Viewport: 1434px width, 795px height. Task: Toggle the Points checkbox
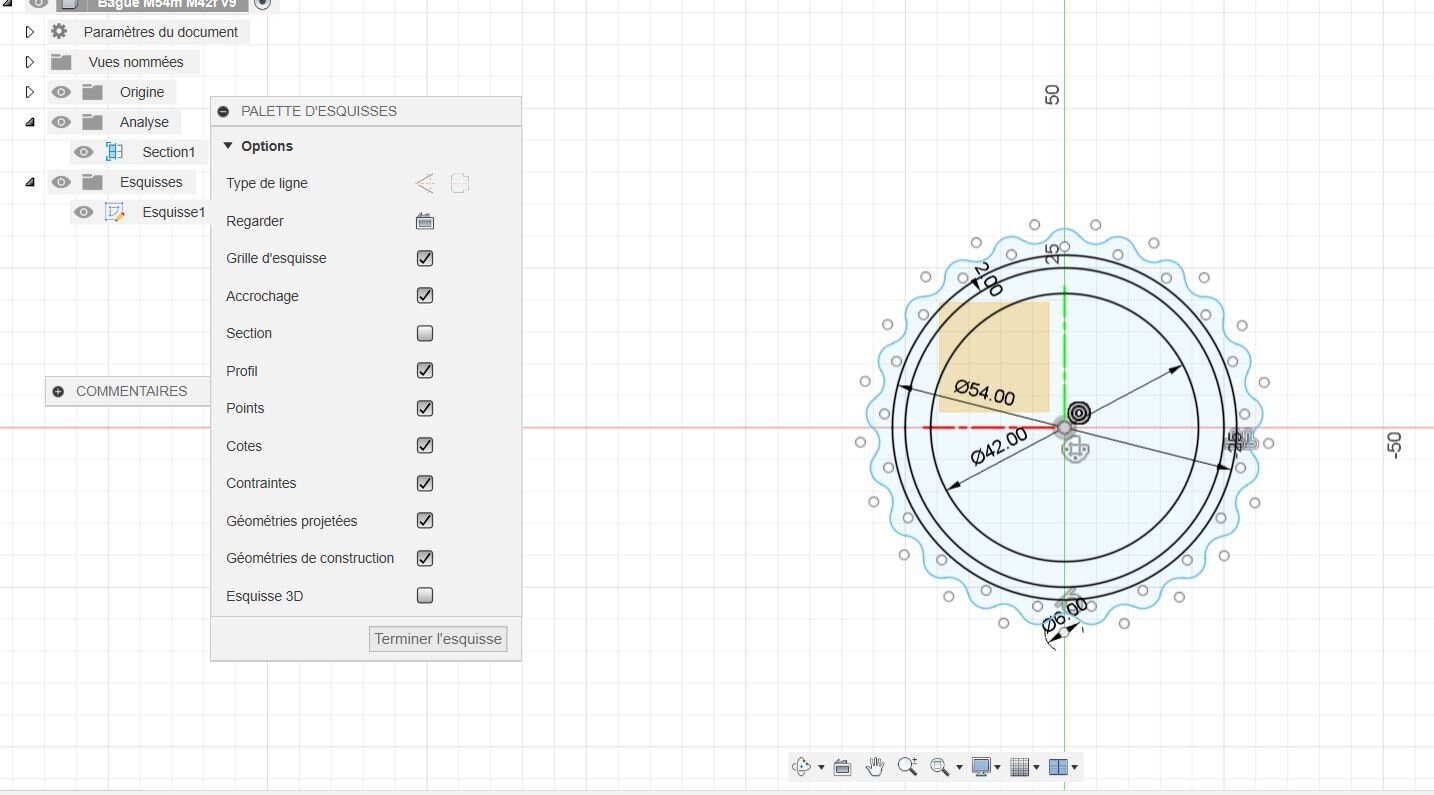(425, 408)
